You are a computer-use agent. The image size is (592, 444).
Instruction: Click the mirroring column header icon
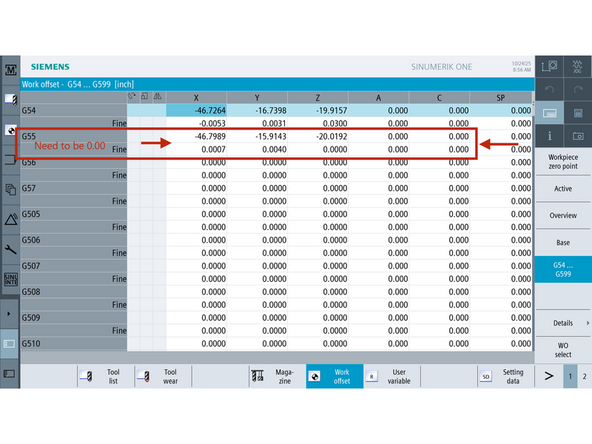click(x=157, y=97)
